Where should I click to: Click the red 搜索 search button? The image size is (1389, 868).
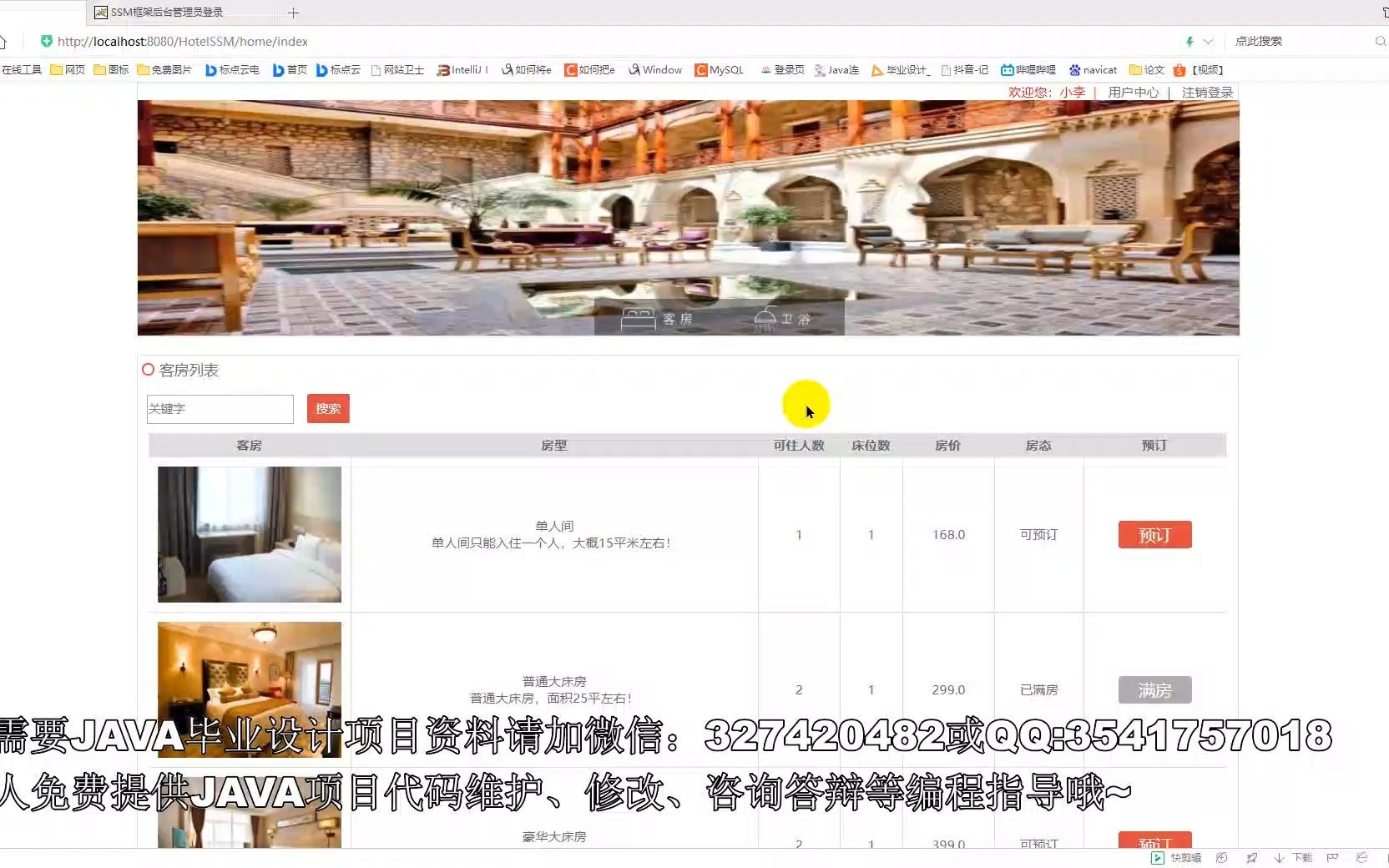click(328, 409)
